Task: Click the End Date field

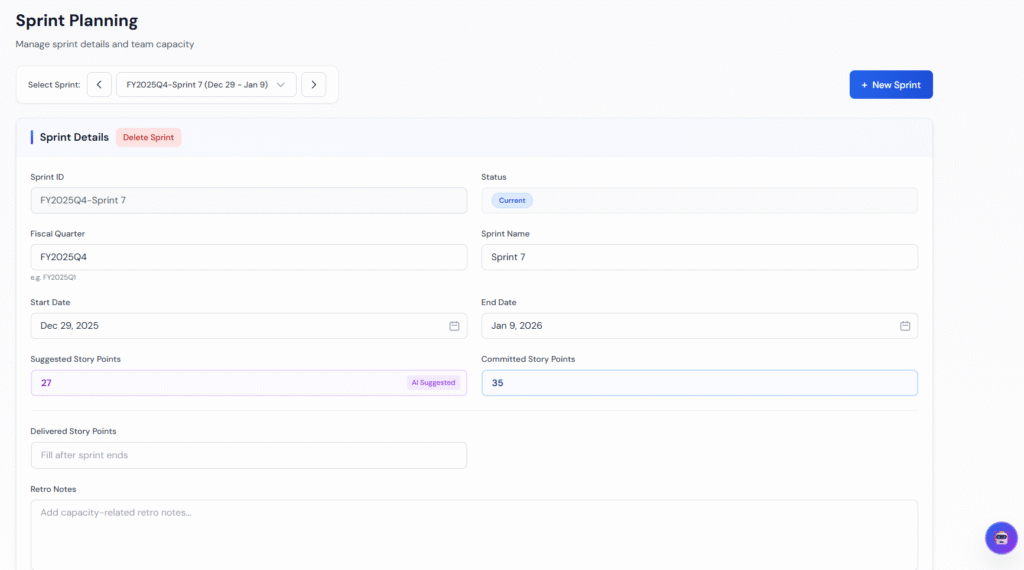Action: pyautogui.click(x=699, y=326)
